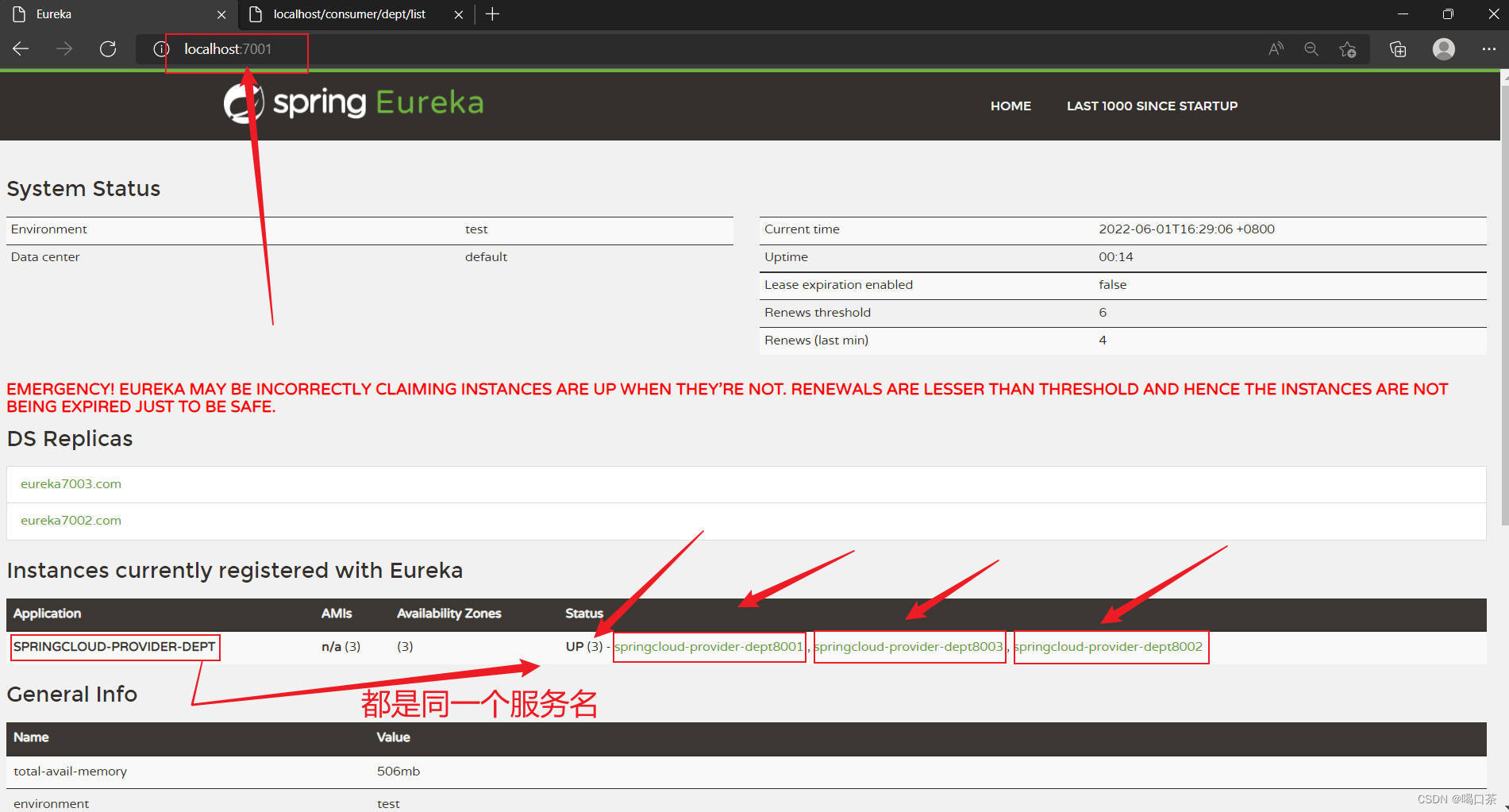
Task: Open the browser profile avatar
Action: [1444, 49]
